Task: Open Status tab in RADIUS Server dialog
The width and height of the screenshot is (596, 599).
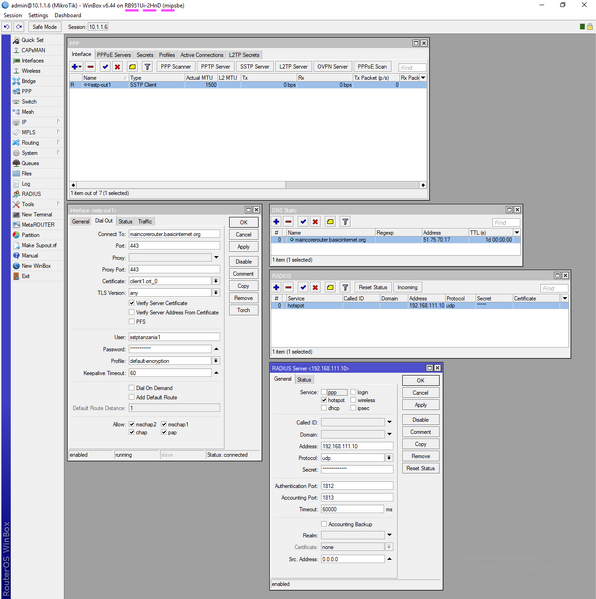Action: pos(304,379)
